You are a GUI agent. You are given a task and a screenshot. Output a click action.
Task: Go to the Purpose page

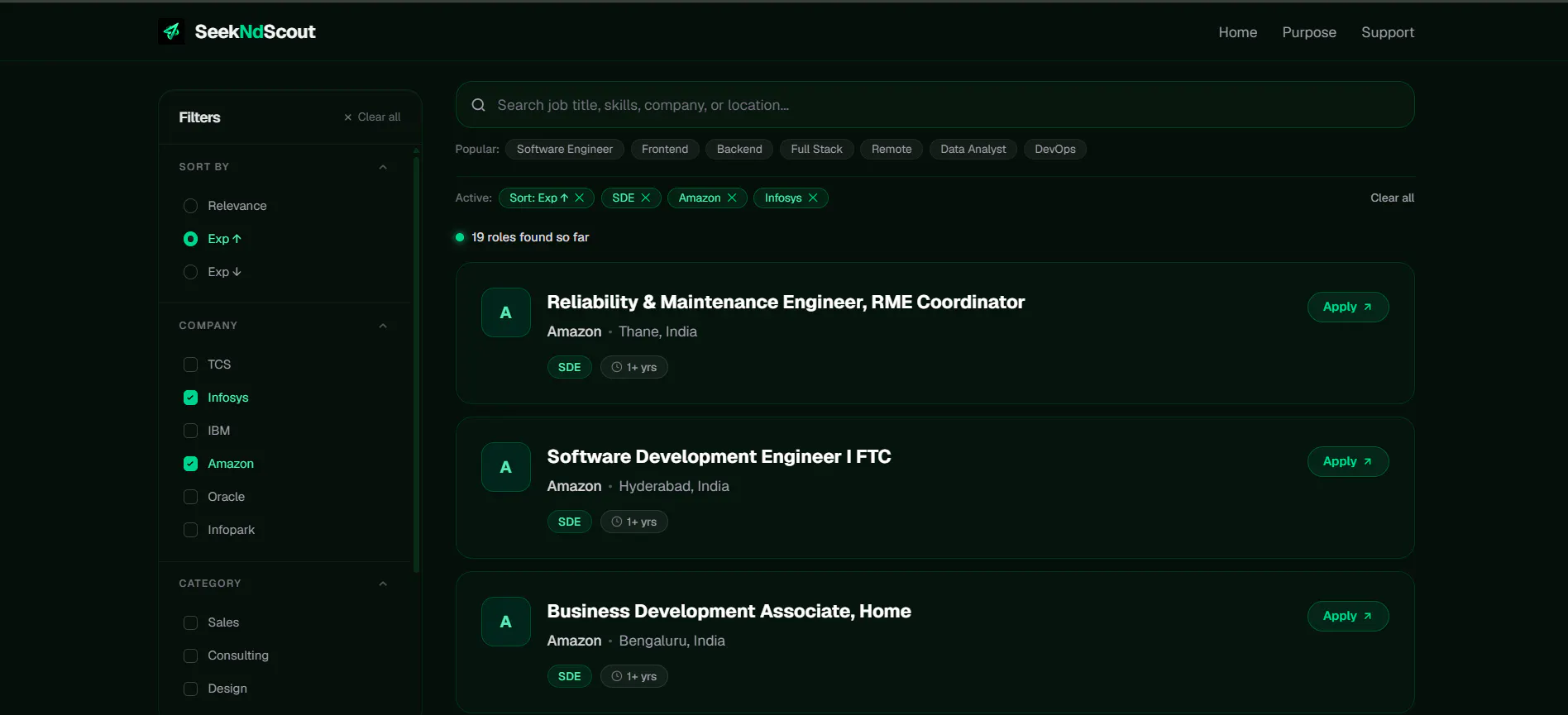pyautogui.click(x=1309, y=32)
